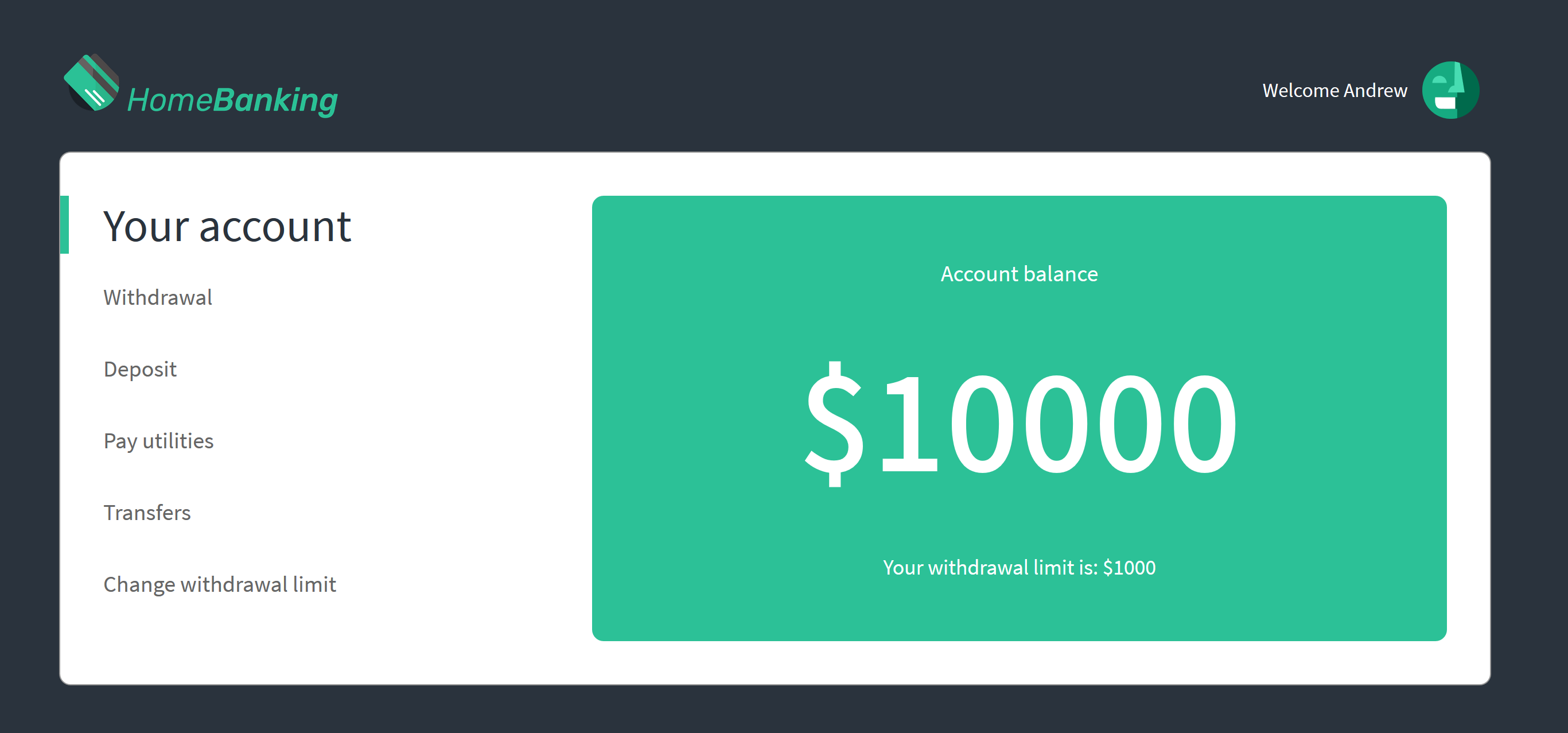Choose Change withdrawal limit

pos(219,584)
